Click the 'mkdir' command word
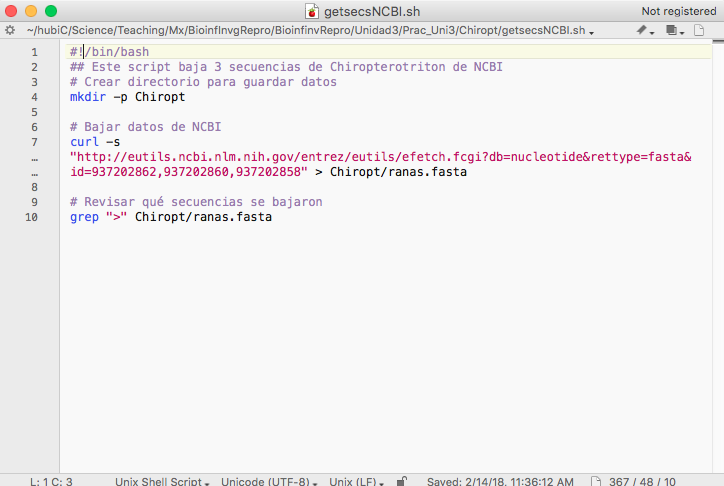The width and height of the screenshot is (724, 486). click(88, 97)
